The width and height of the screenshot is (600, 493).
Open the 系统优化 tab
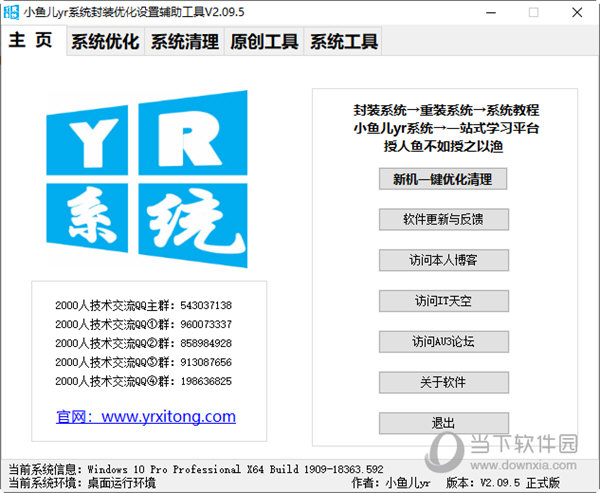(105, 41)
